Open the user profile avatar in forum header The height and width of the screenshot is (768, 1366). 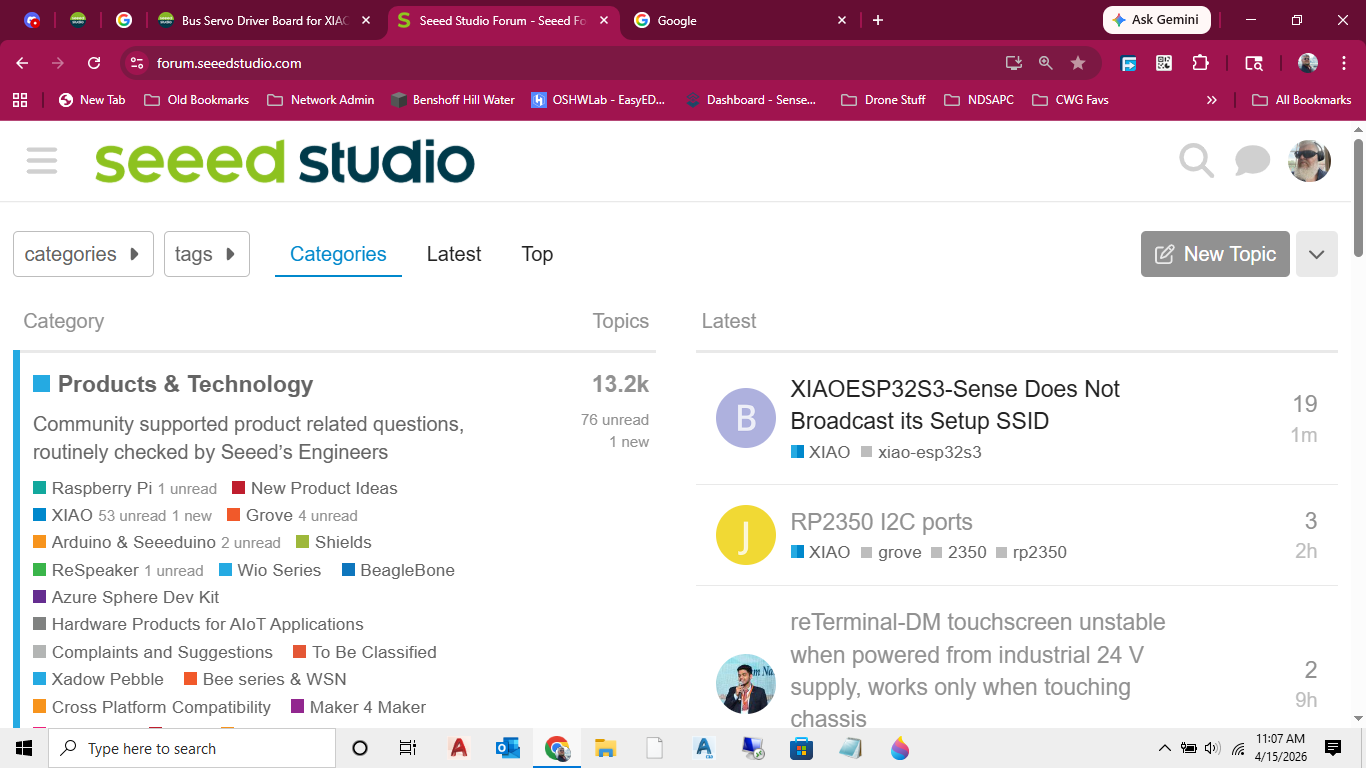[x=1309, y=161]
